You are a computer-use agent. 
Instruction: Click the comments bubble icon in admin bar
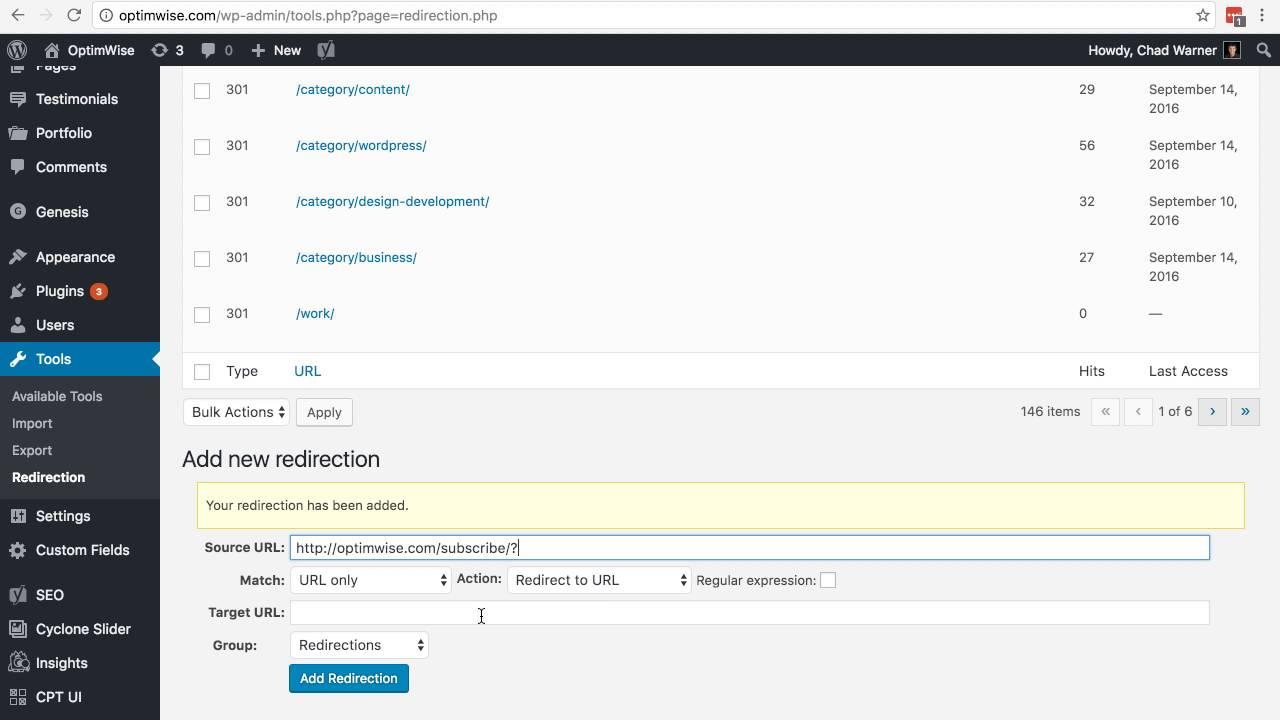[204, 49]
